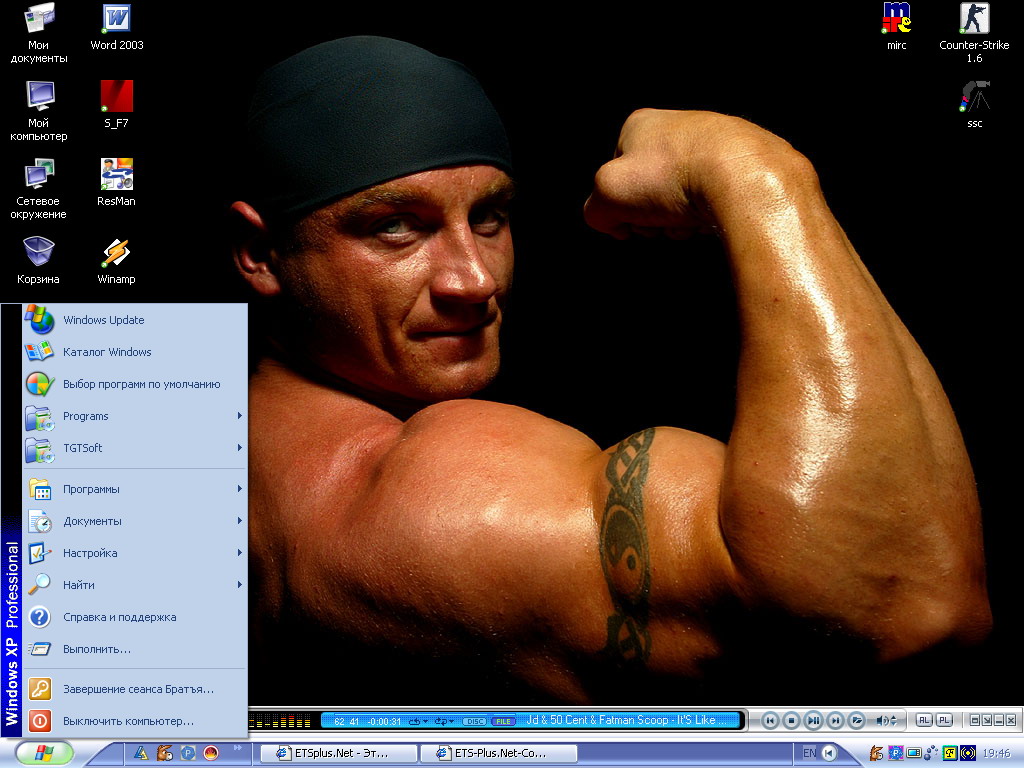This screenshot has height=768, width=1024.
Task: Toggle the FILE button in the player bar
Action: tap(505, 721)
